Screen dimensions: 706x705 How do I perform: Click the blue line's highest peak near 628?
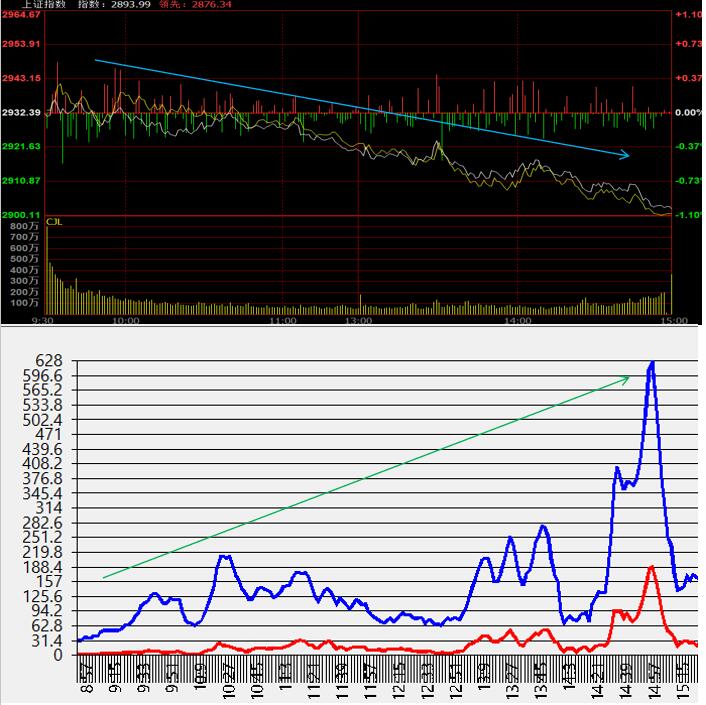[x=652, y=363]
